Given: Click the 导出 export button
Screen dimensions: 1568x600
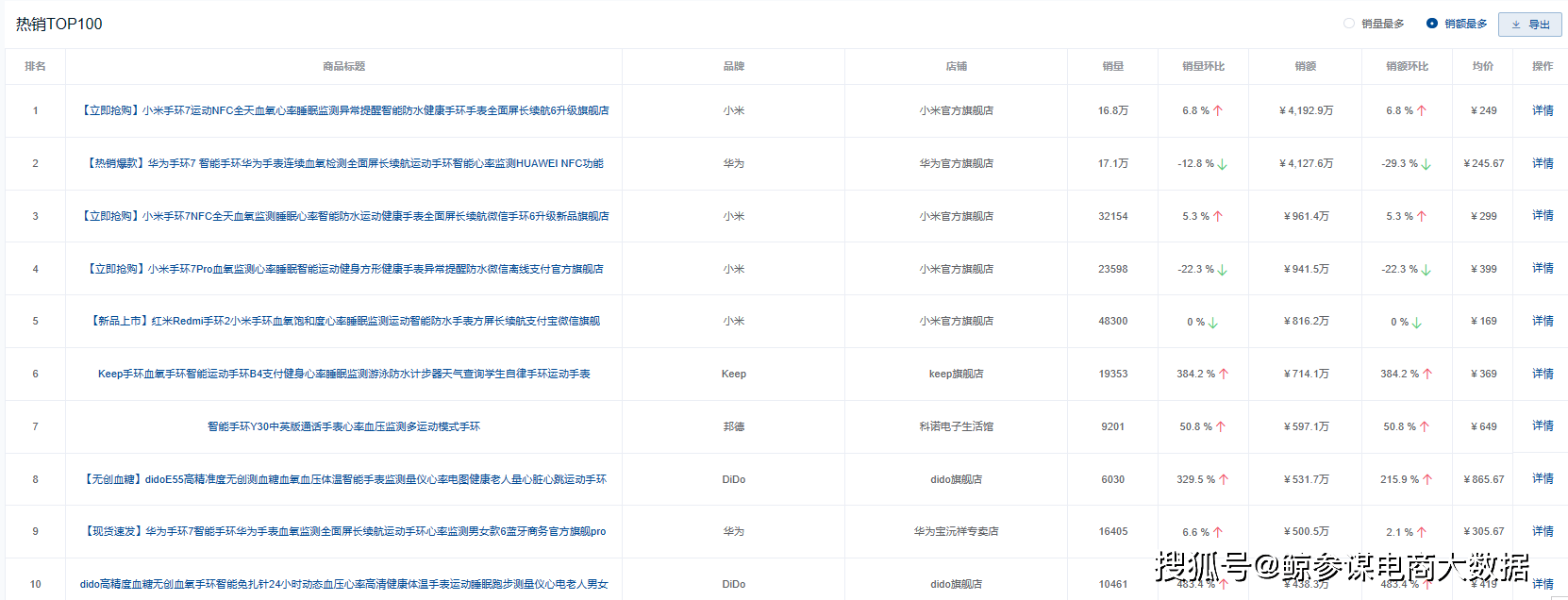Looking at the screenshot, I should pyautogui.click(x=1530, y=25).
